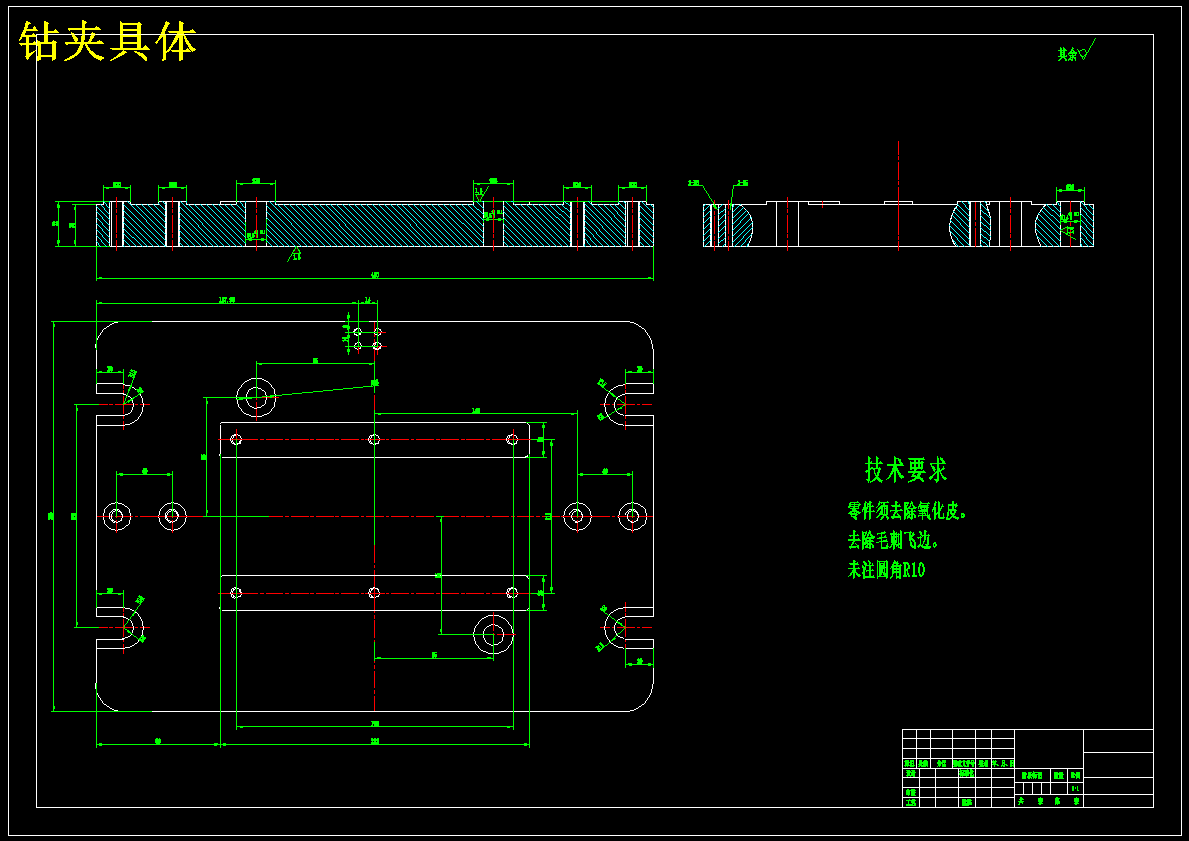
Task: Select the 其余 surface roughness note
Action: click(x=1076, y=52)
